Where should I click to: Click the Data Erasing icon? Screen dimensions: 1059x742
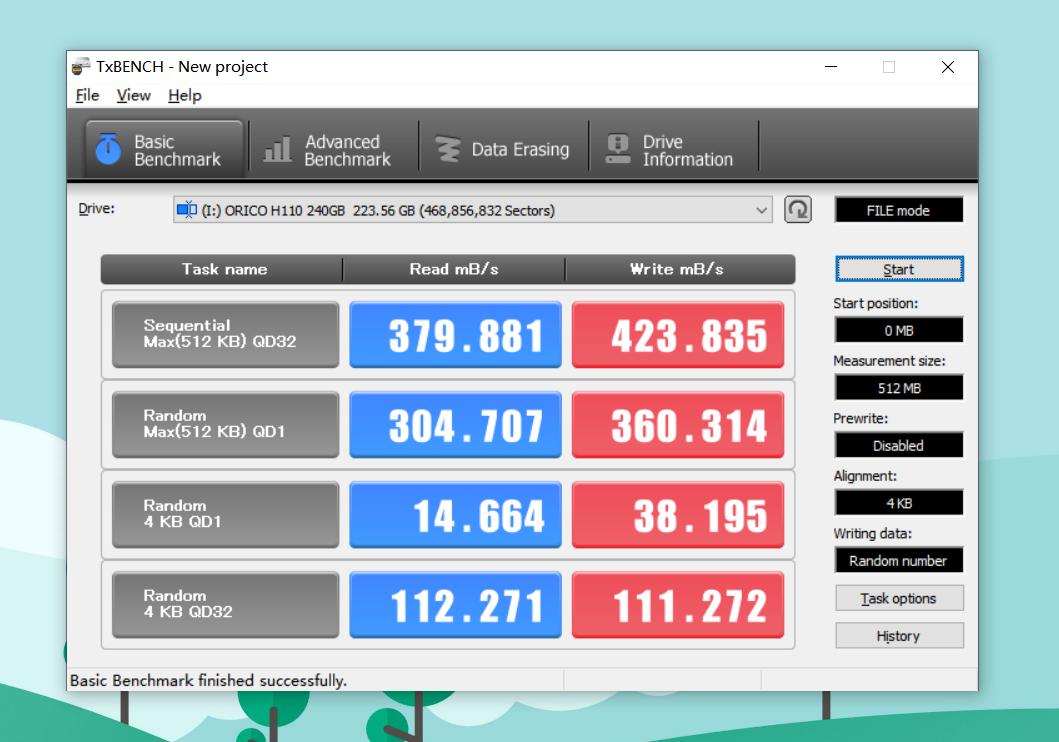click(447, 150)
